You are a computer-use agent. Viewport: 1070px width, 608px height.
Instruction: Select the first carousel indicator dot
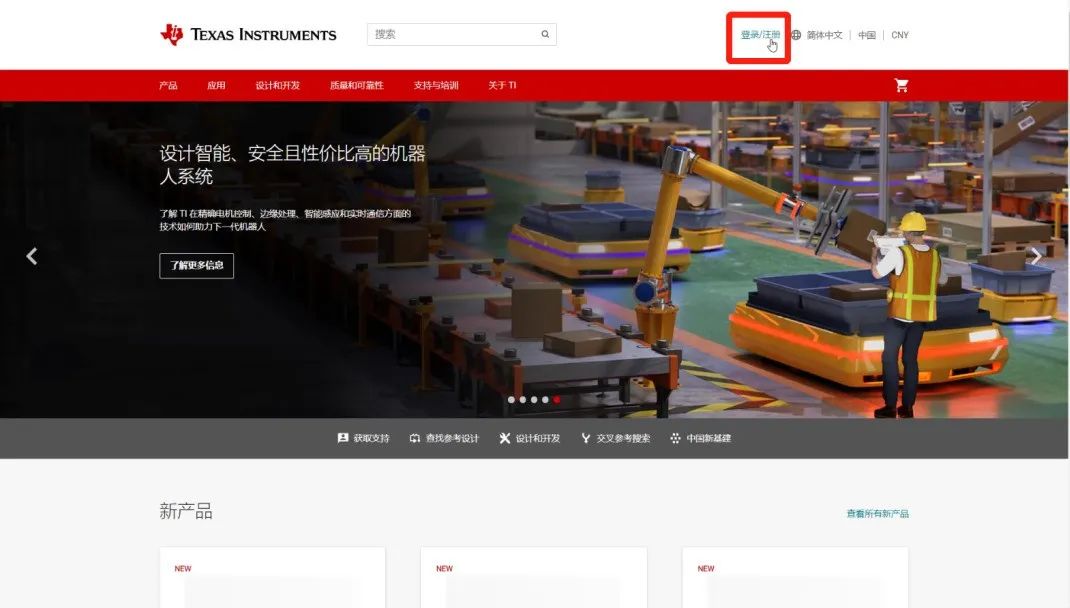tap(513, 399)
